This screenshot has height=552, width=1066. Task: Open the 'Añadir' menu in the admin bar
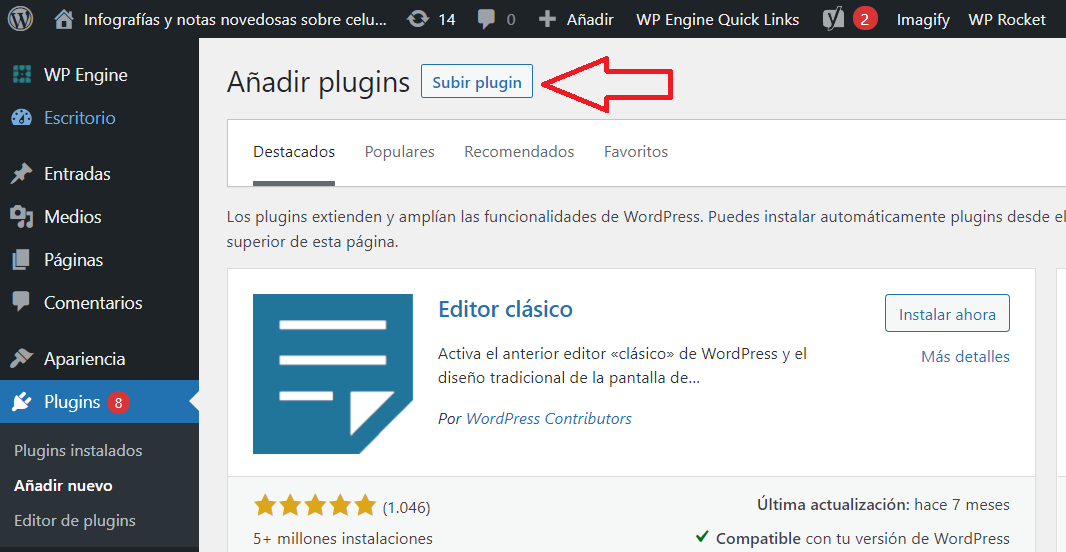590,20
